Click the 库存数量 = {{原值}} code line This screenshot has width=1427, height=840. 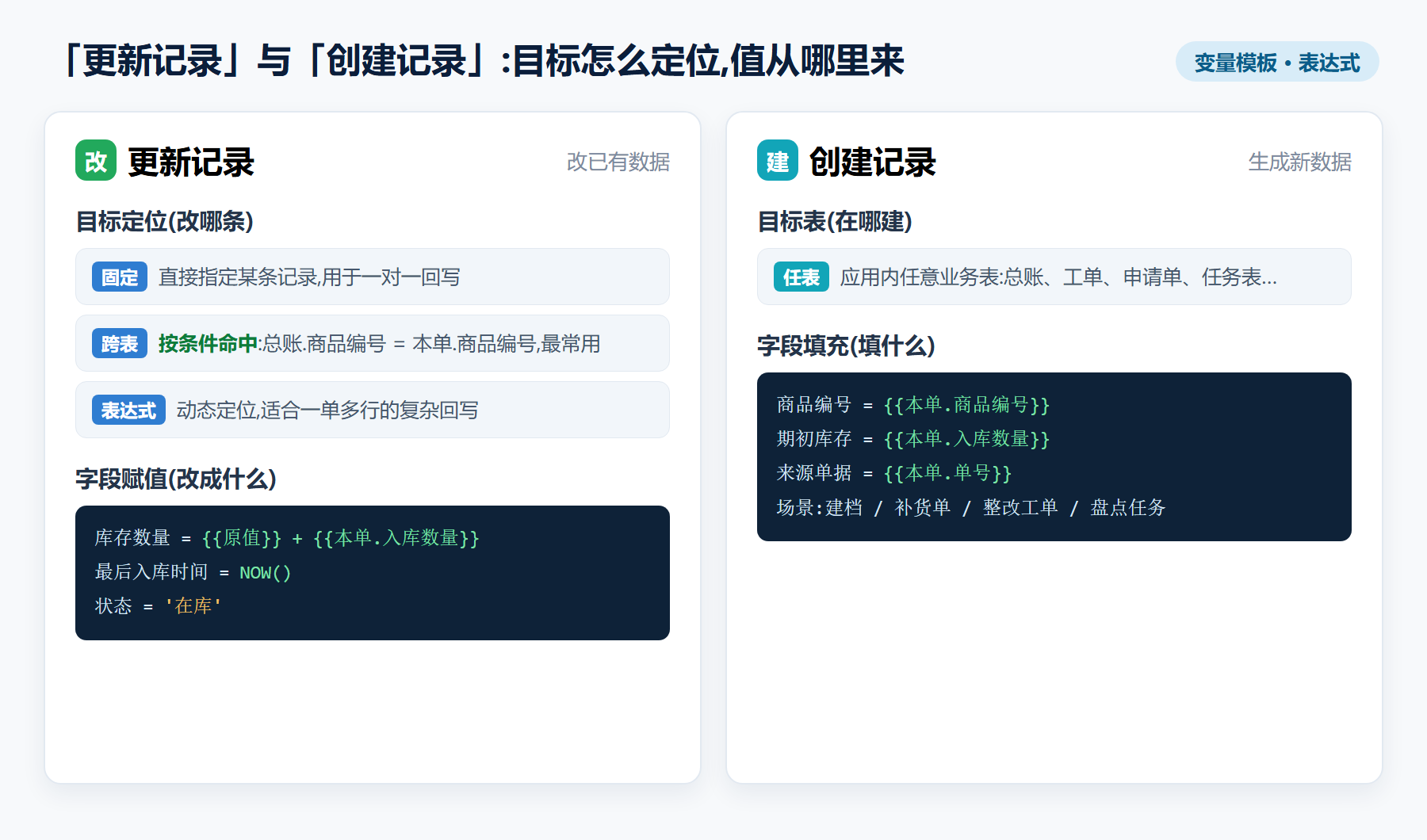point(287,538)
